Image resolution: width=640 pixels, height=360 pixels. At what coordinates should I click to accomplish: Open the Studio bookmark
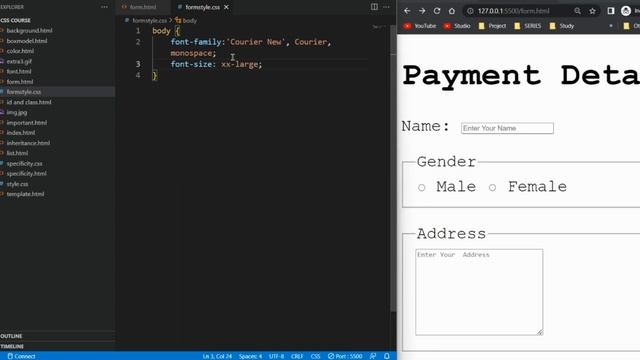(457, 26)
